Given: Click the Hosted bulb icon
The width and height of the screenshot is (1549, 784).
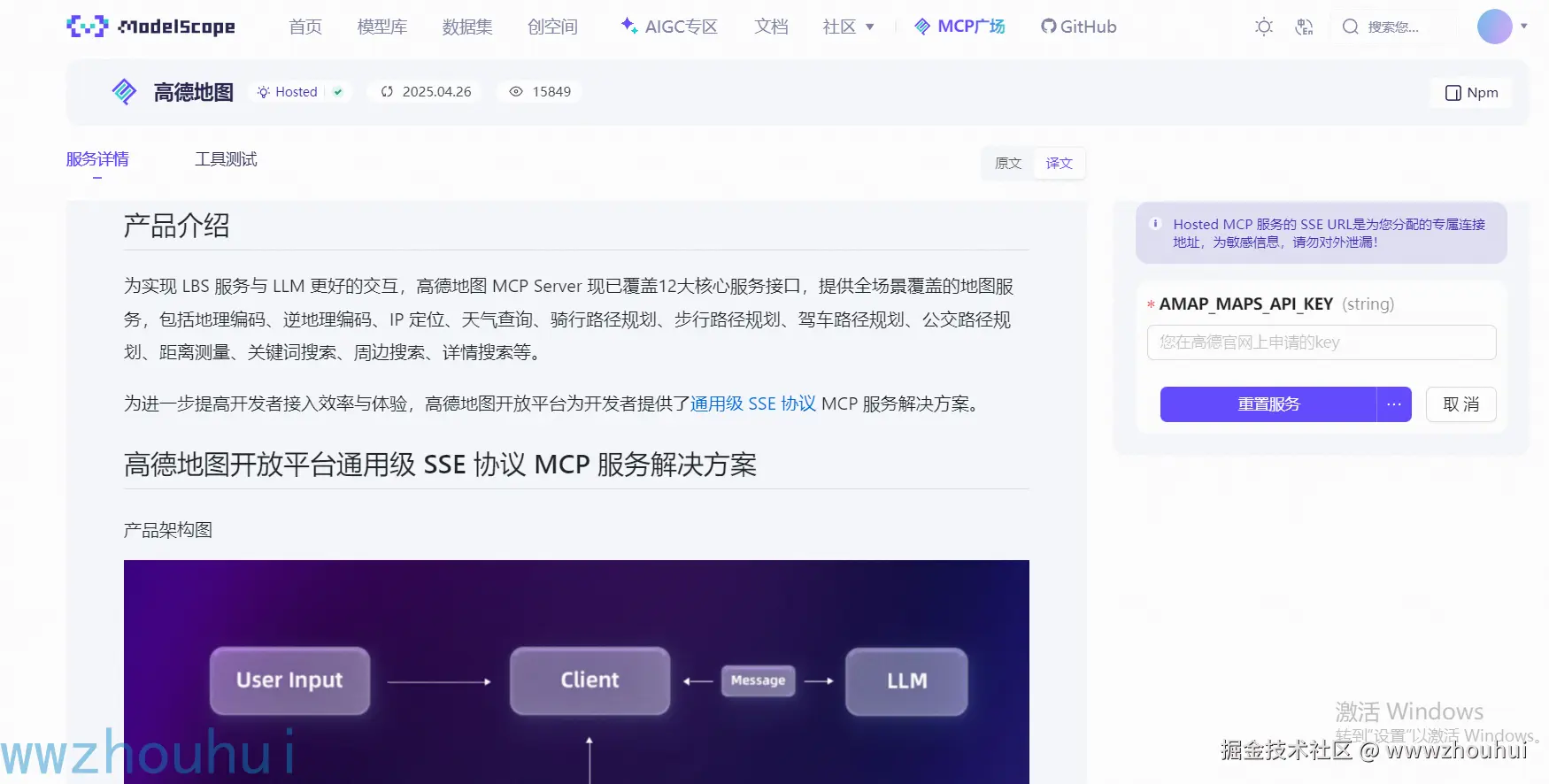Looking at the screenshot, I should pyautogui.click(x=263, y=92).
